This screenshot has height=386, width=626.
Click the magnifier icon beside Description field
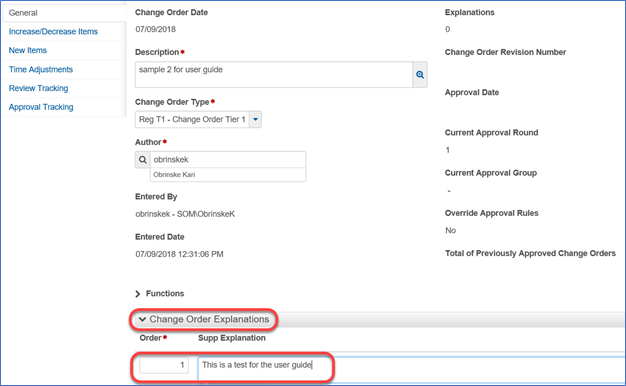[420, 75]
